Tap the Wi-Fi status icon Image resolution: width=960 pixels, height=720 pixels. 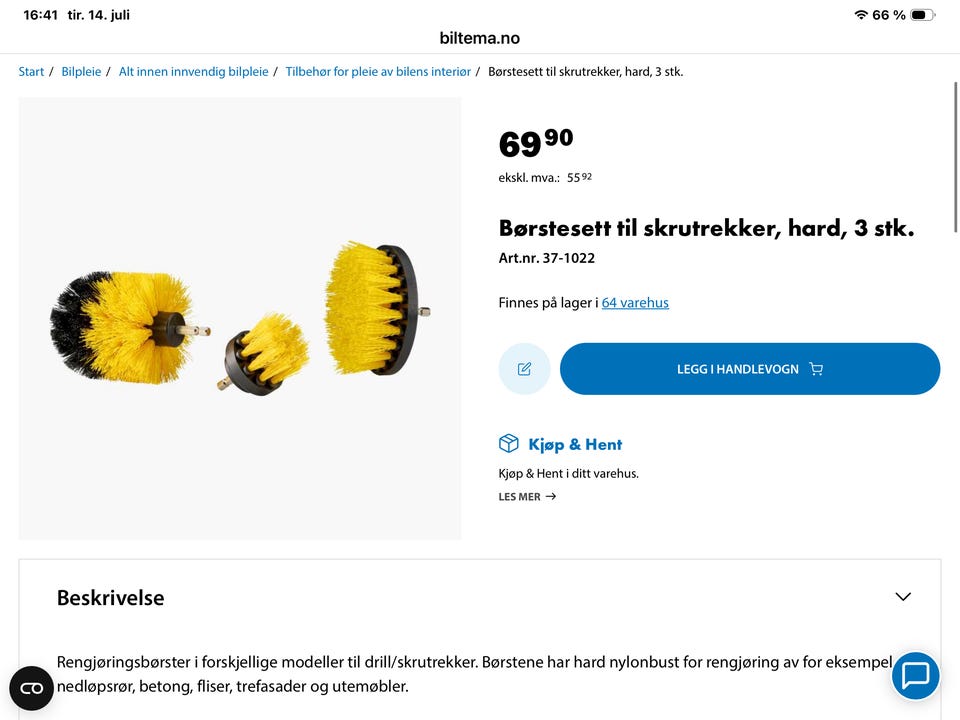click(x=861, y=15)
